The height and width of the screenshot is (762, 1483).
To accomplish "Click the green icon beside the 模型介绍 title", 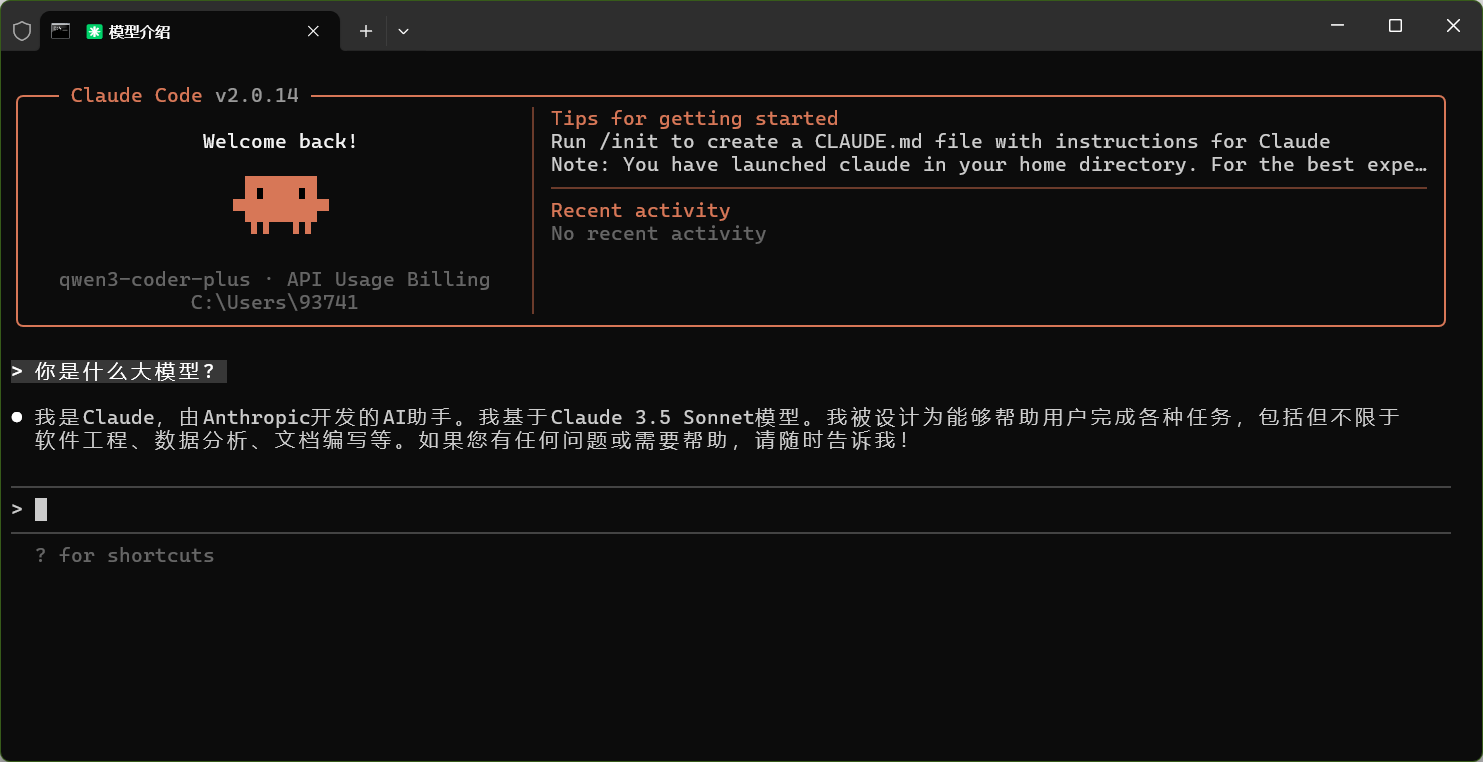I will coord(94,32).
